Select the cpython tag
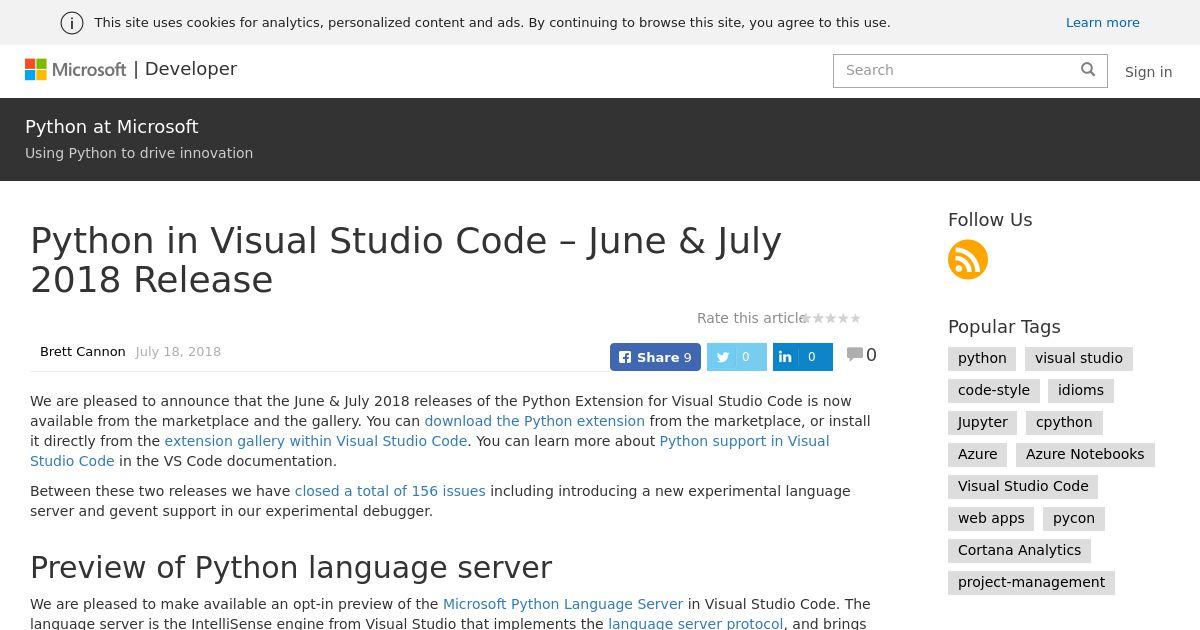This screenshot has height=630, width=1200. 1064,423
